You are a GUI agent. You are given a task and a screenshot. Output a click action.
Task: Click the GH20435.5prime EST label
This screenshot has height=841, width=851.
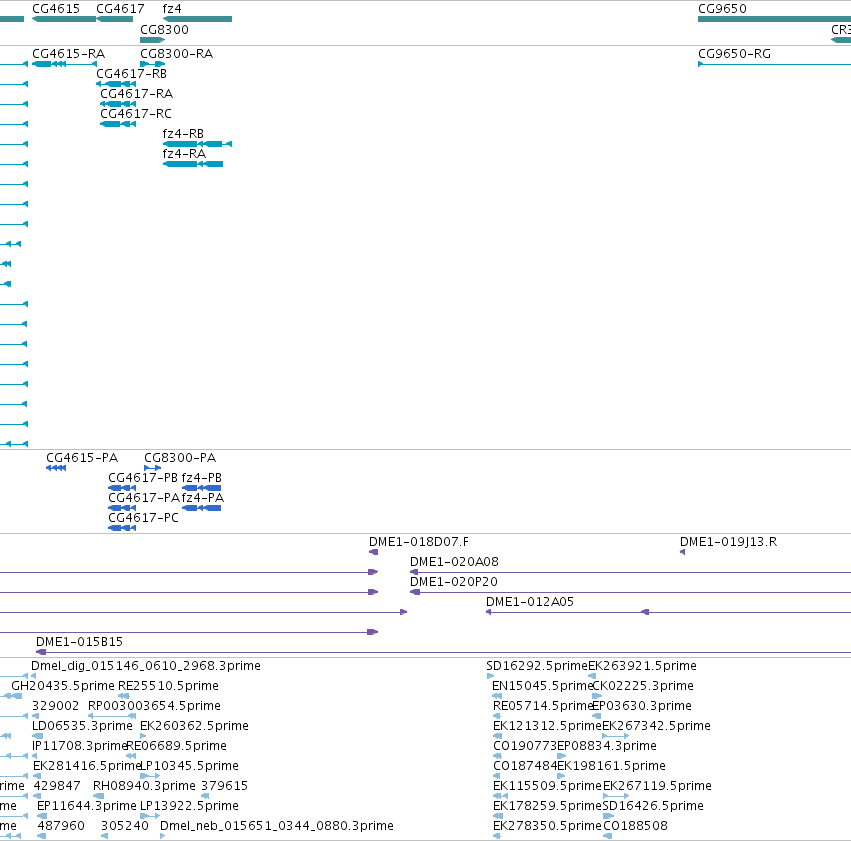(63, 686)
